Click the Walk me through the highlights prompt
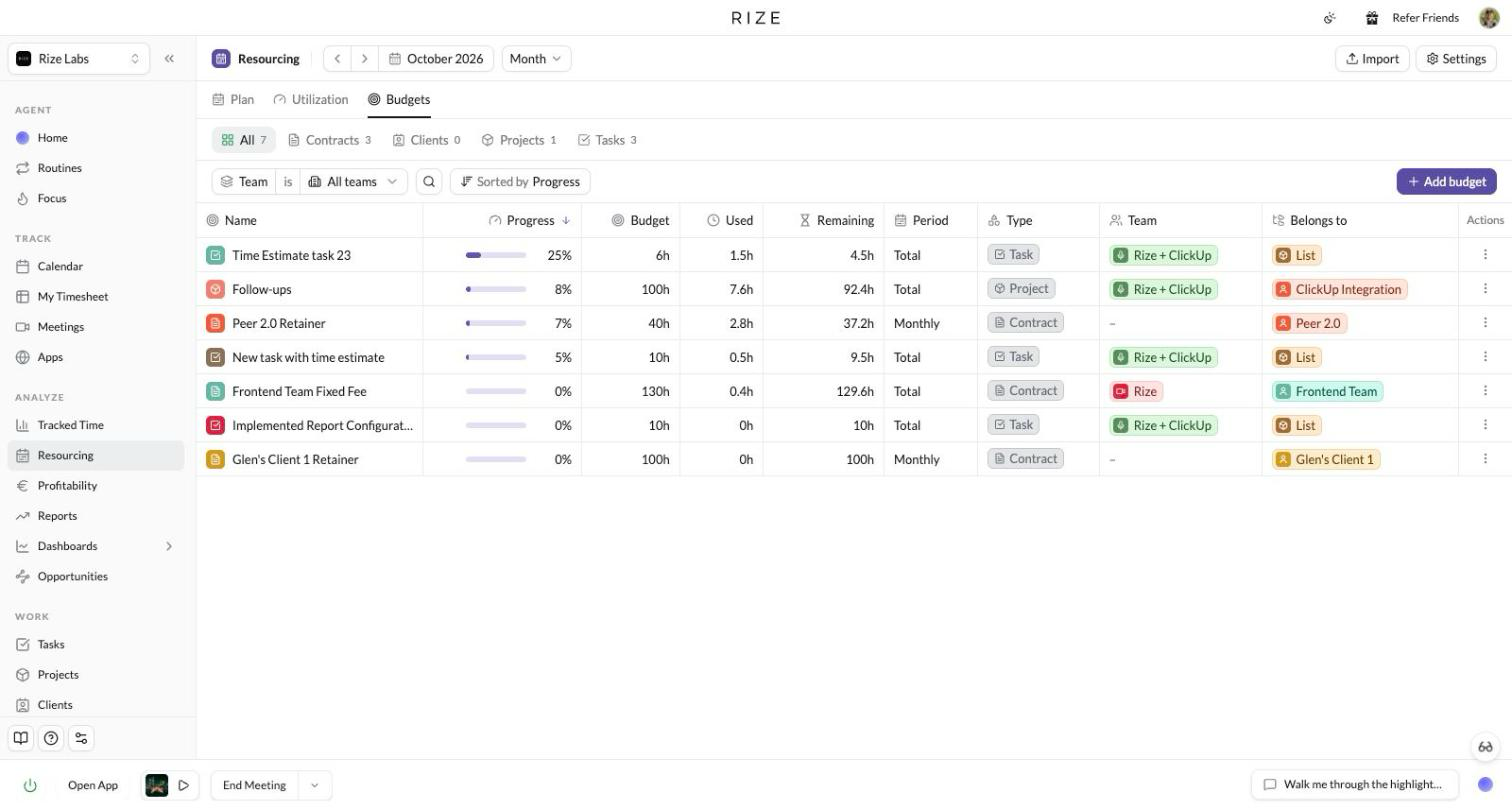1512x810 pixels. point(1354,785)
